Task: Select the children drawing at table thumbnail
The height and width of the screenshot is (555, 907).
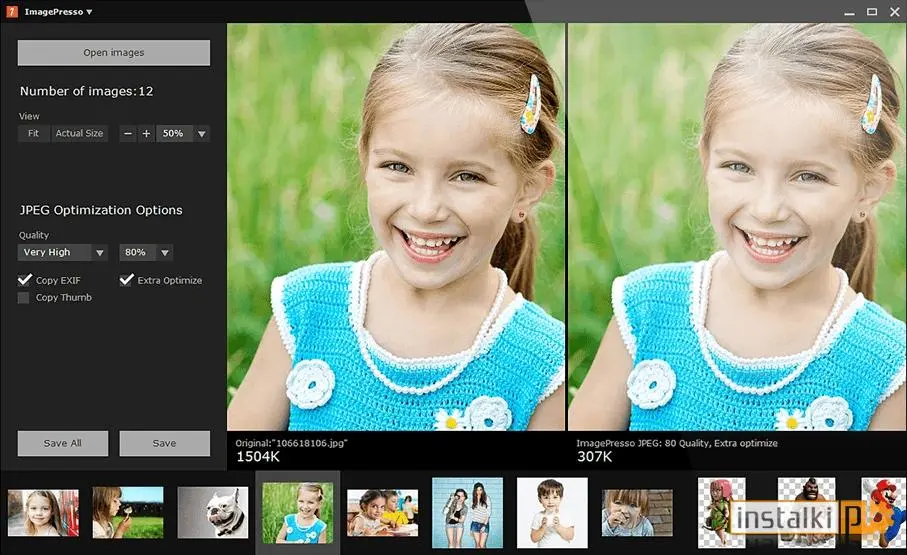Action: (x=382, y=513)
